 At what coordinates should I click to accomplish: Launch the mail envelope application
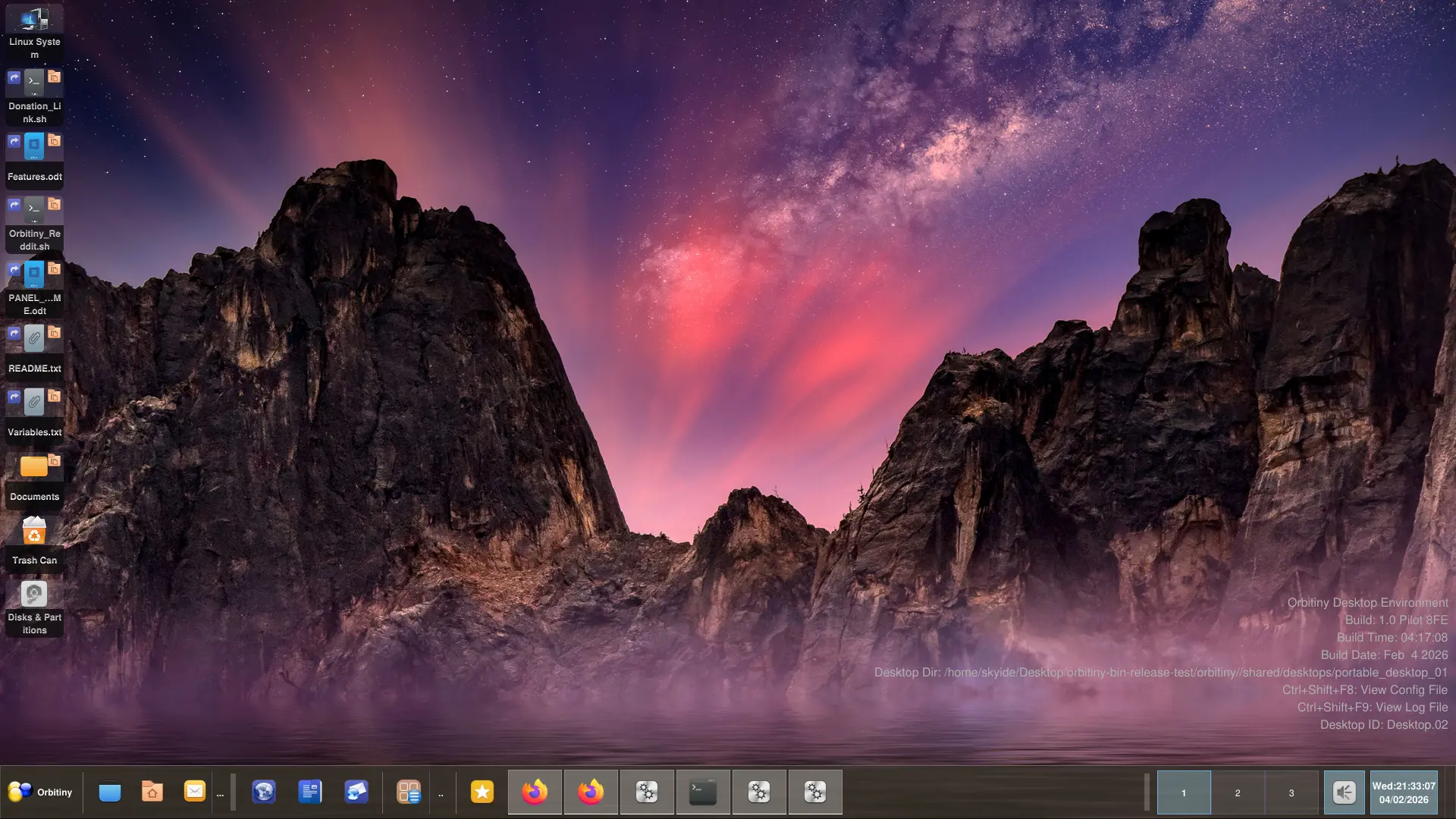[195, 792]
